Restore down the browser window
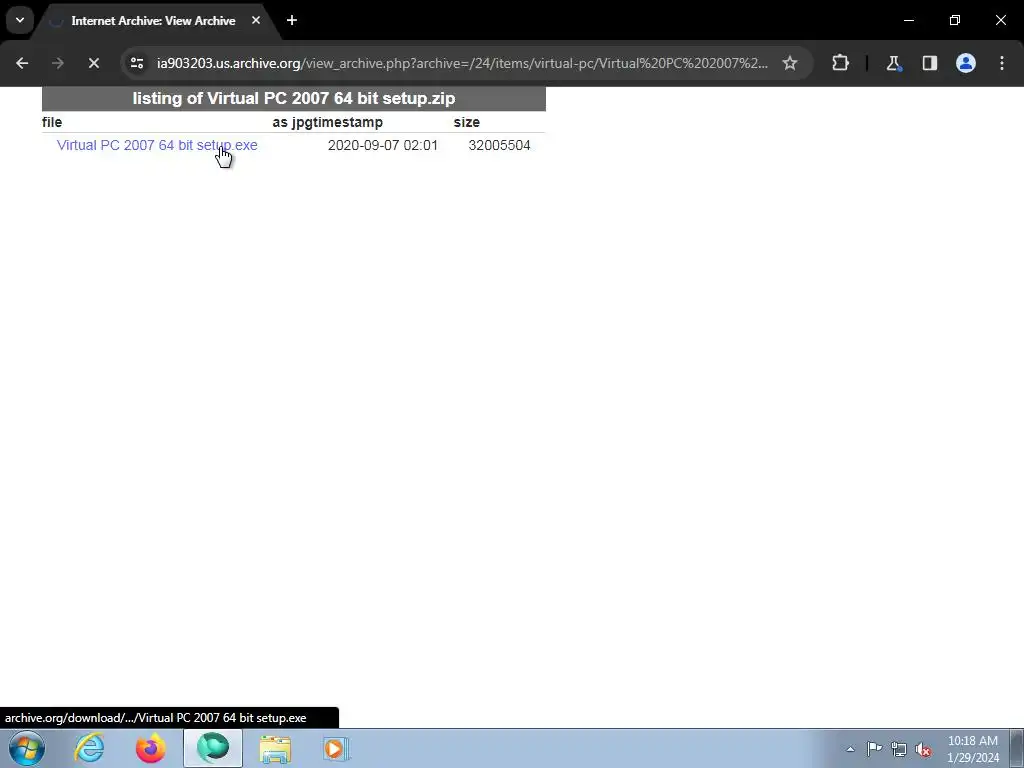 click(x=955, y=20)
